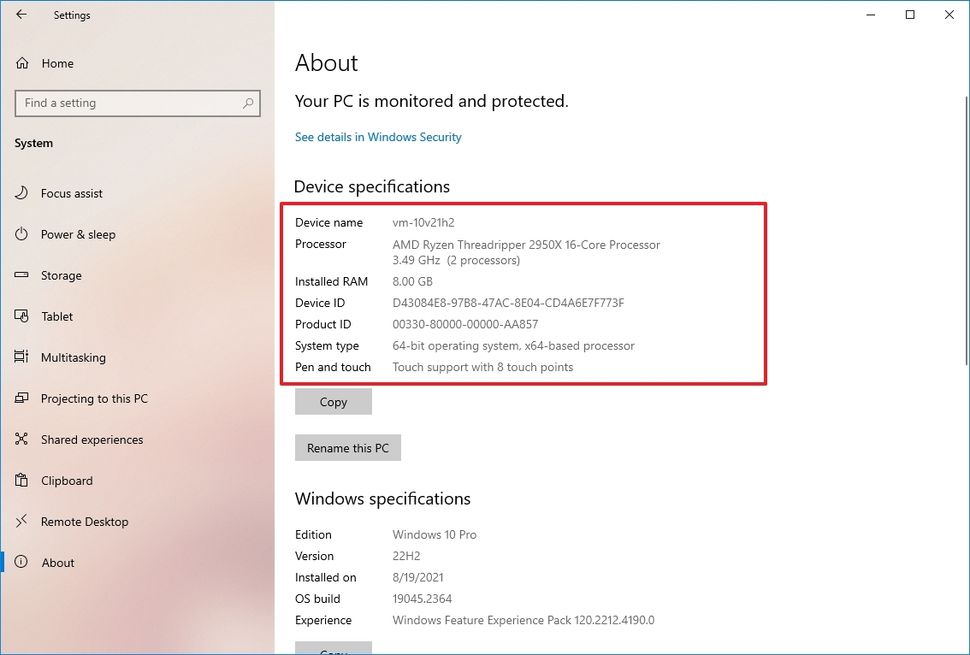Select the About page in sidebar

[58, 562]
